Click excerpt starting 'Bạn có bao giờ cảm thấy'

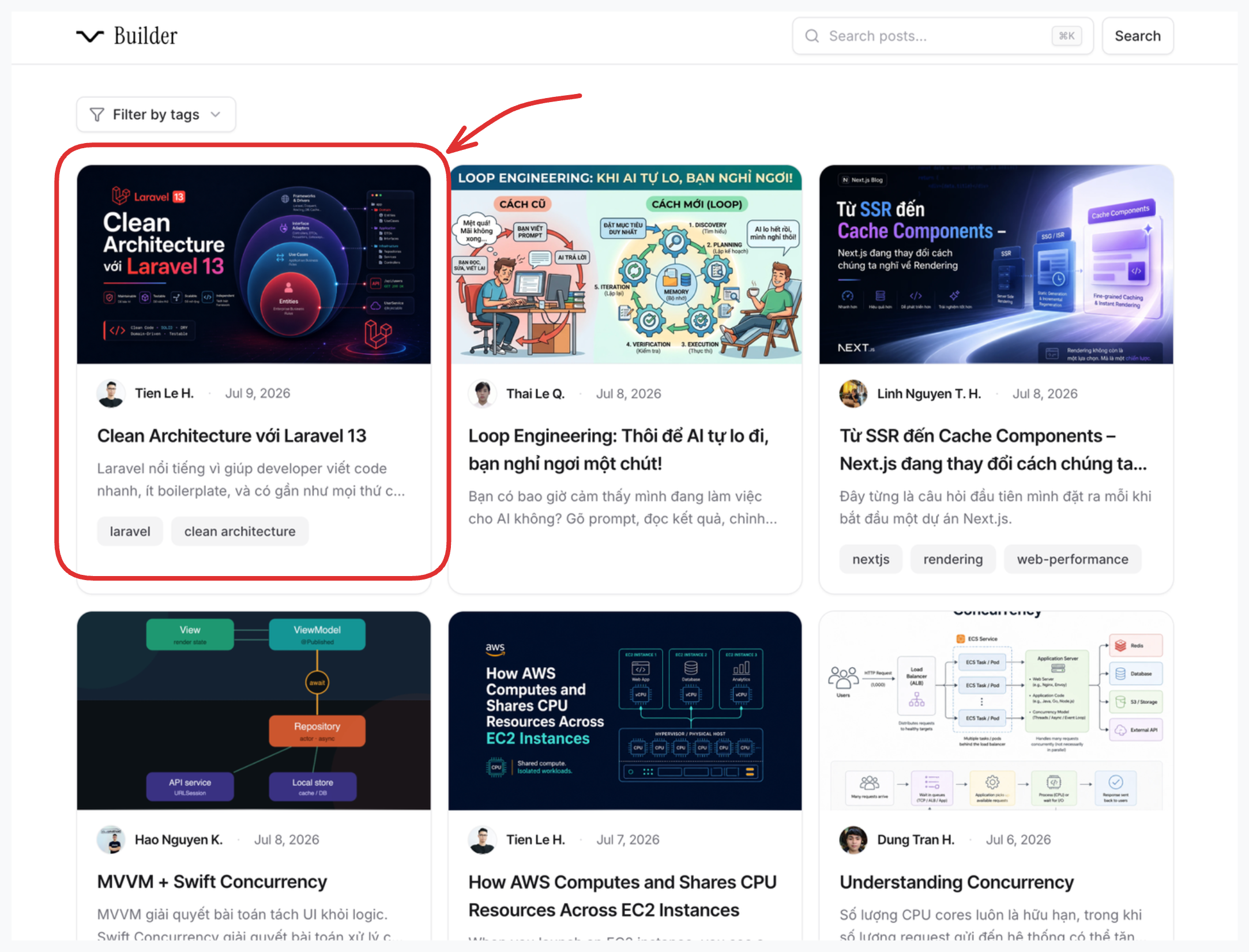[x=623, y=507]
